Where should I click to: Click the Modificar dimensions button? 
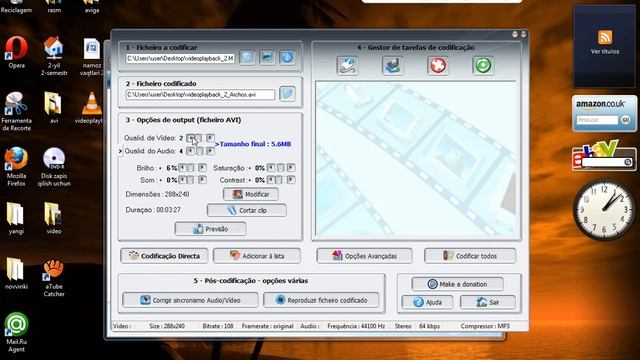pyautogui.click(x=251, y=194)
